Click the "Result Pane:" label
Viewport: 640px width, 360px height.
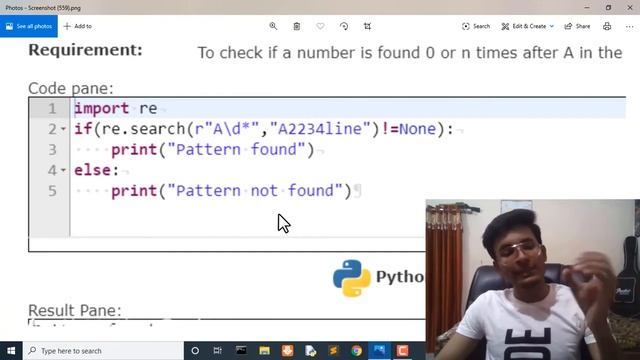75,310
